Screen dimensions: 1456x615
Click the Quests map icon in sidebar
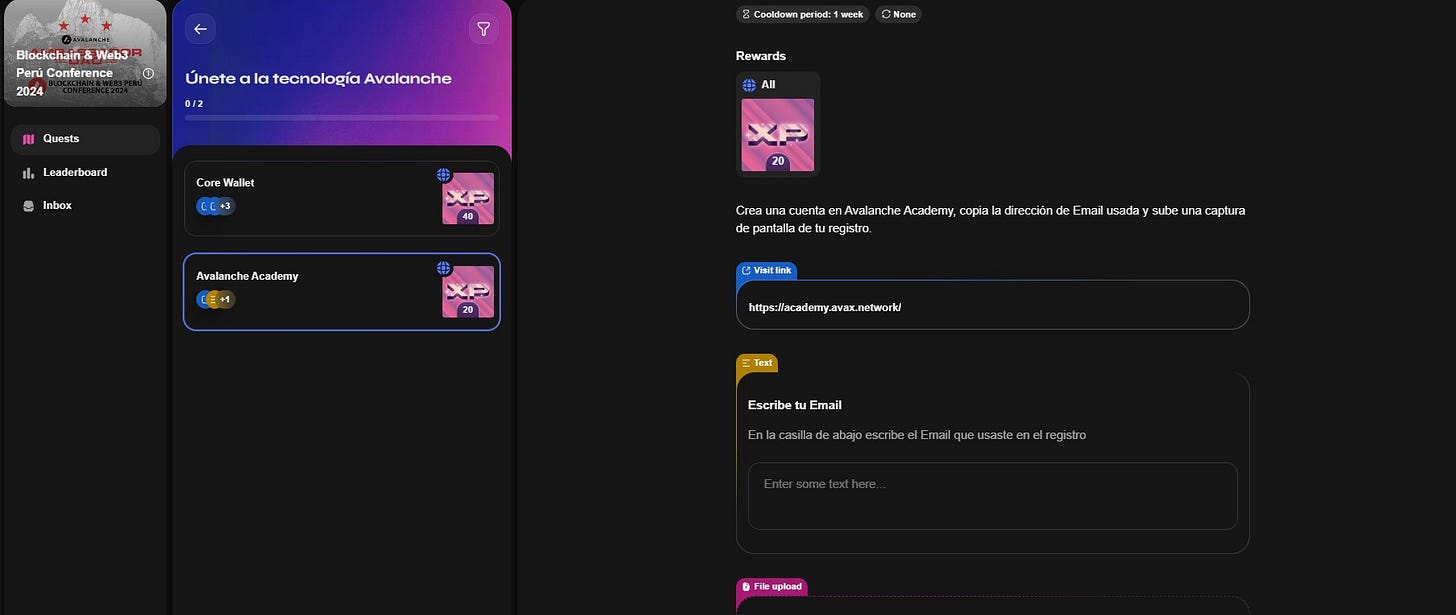point(28,139)
